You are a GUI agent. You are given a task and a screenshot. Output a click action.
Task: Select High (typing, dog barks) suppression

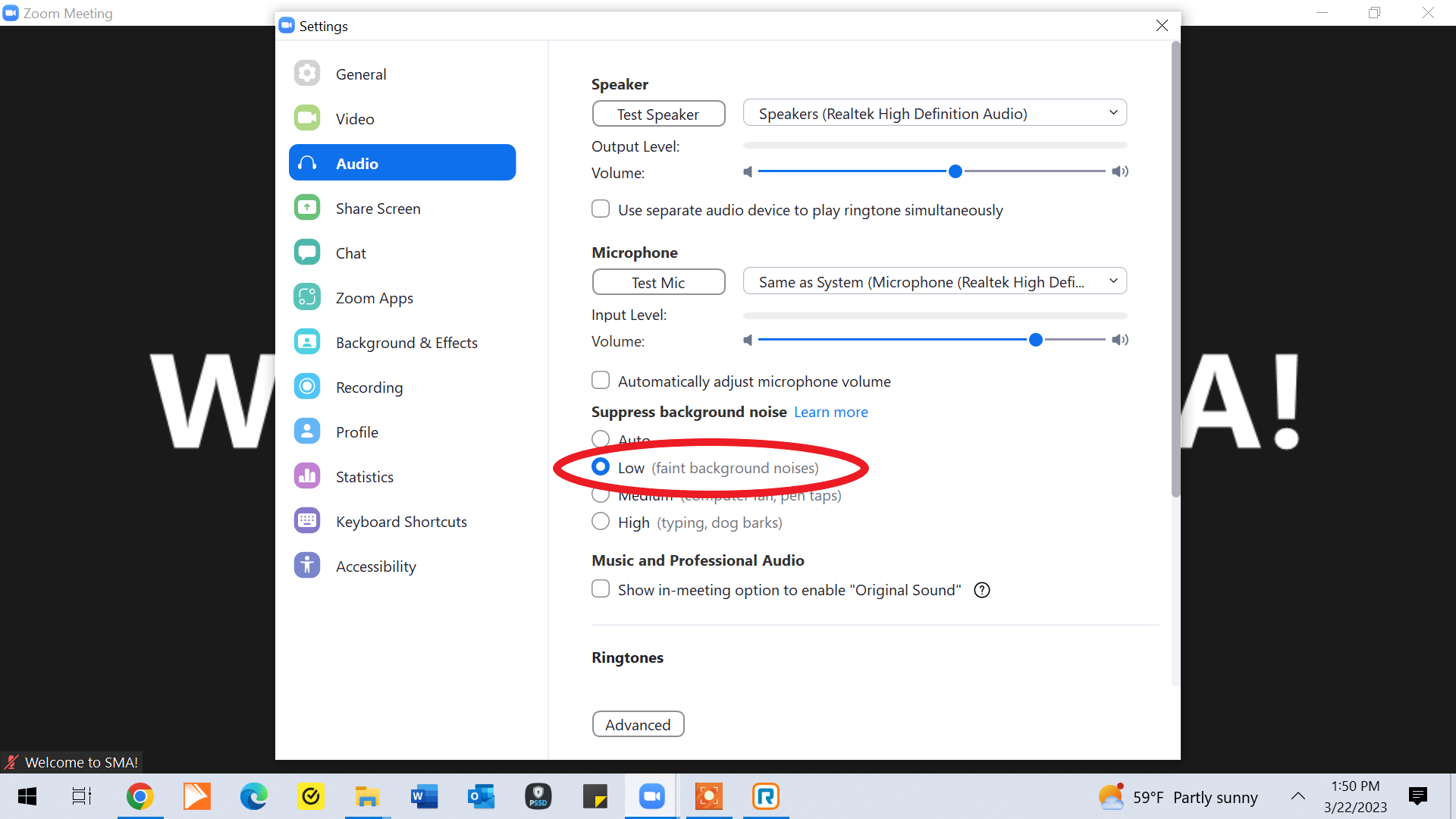[601, 521]
